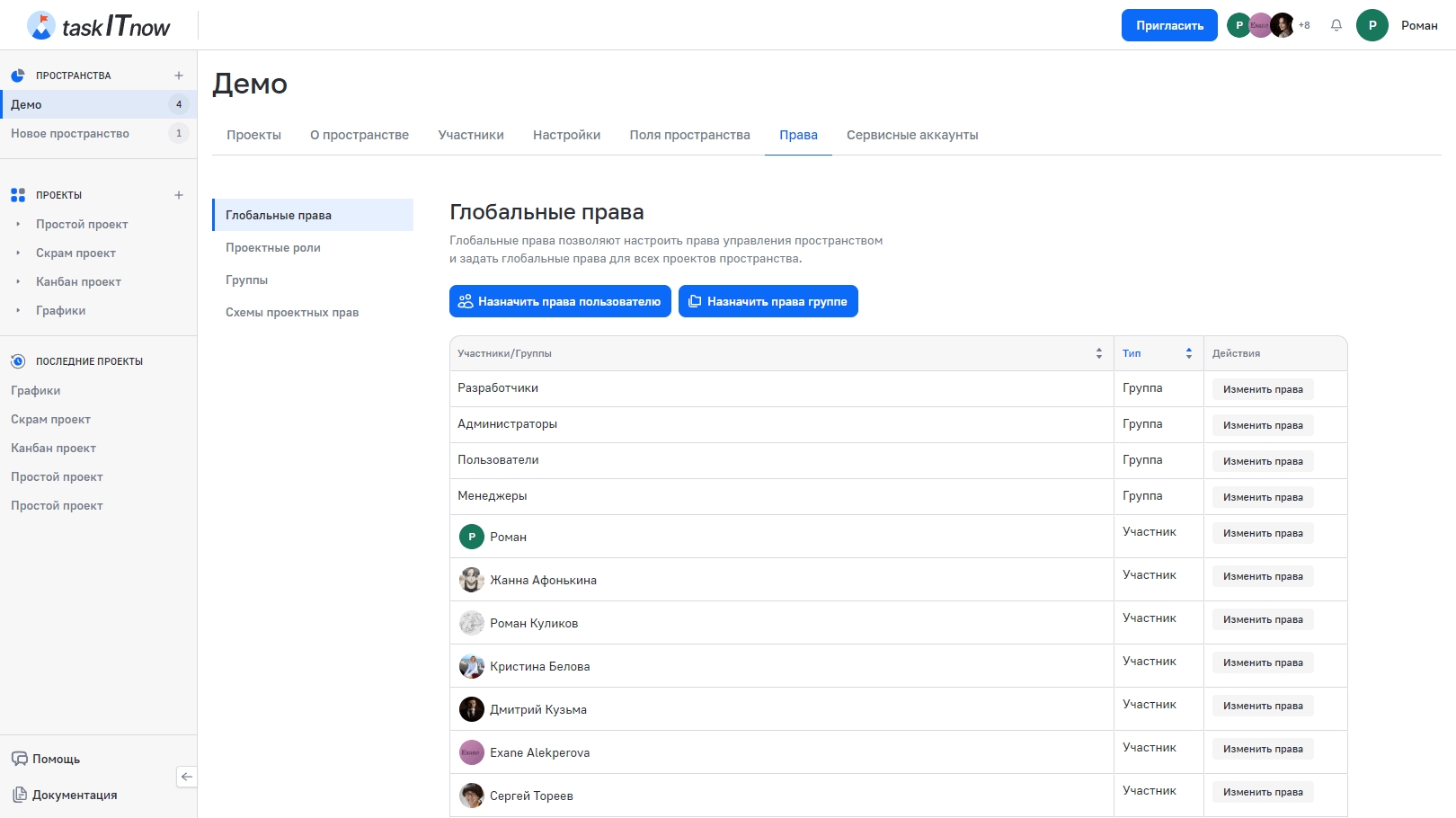Screen dimensions: 1456x818
Task: Change rights for Администраторы group
Action: [x=1262, y=425]
